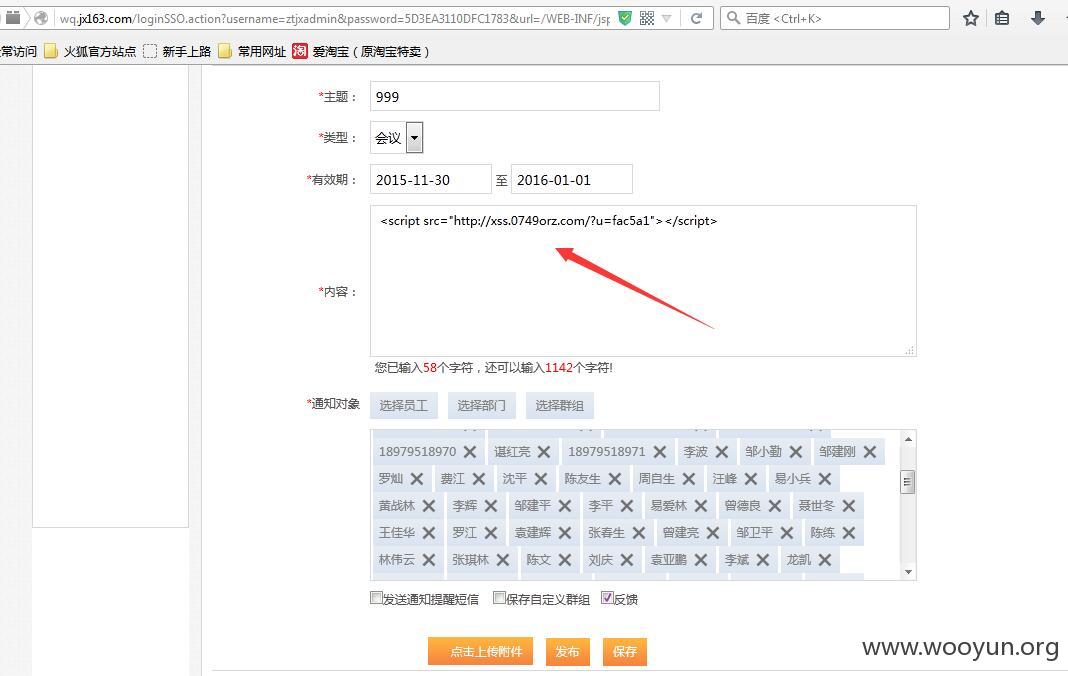The height and width of the screenshot is (676, 1068).
Task: Click the X beside 周自生
Action: point(689,479)
